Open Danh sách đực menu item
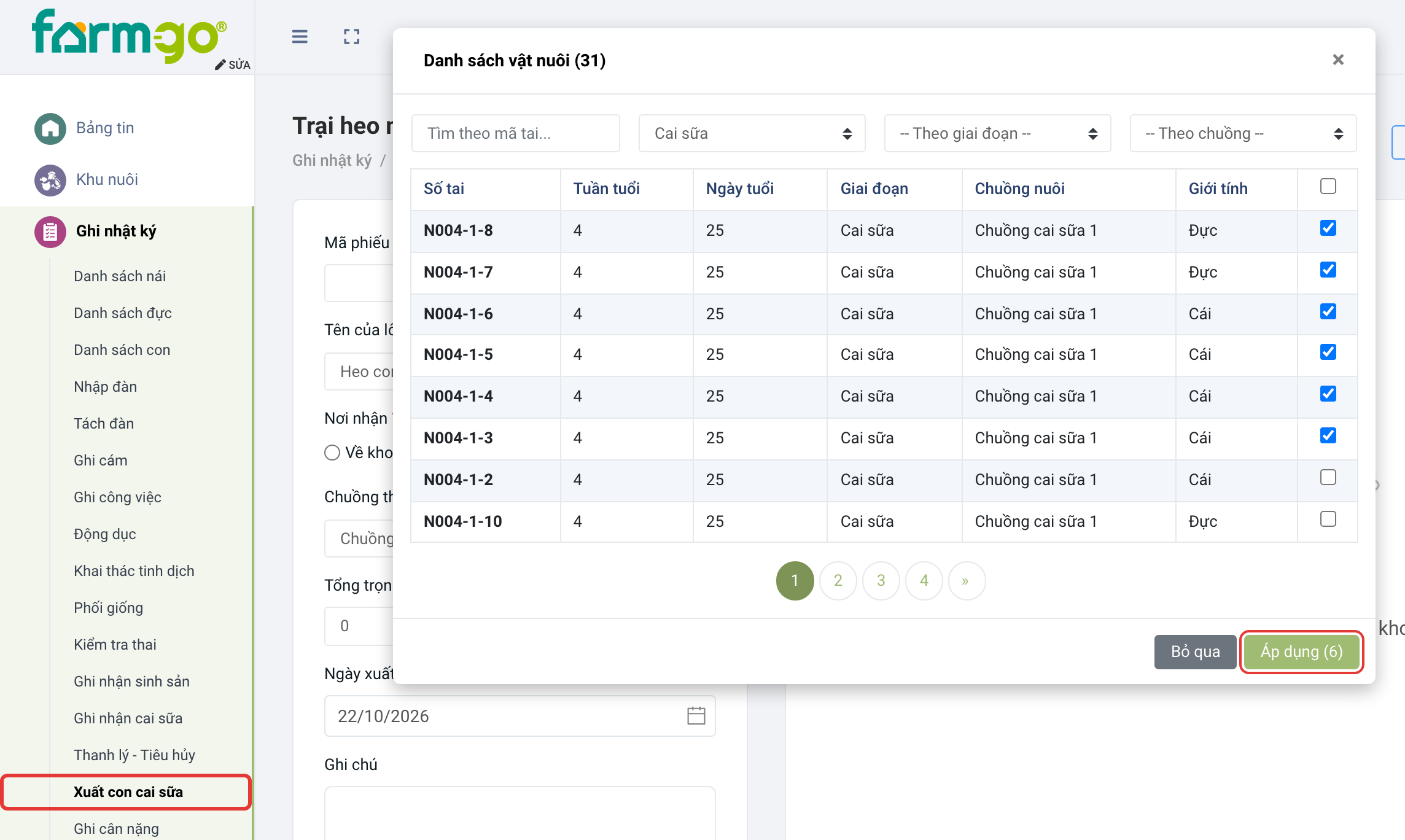The height and width of the screenshot is (840, 1405). [123, 313]
